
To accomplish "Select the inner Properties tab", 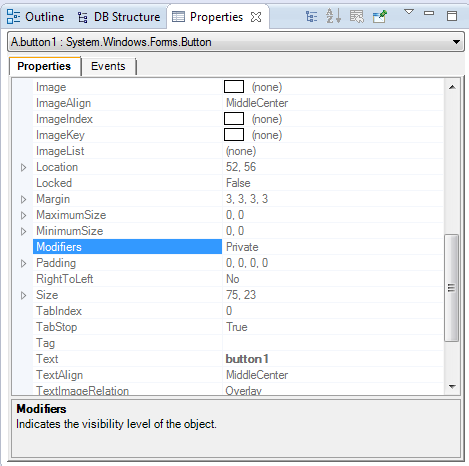I will click(x=44, y=66).
